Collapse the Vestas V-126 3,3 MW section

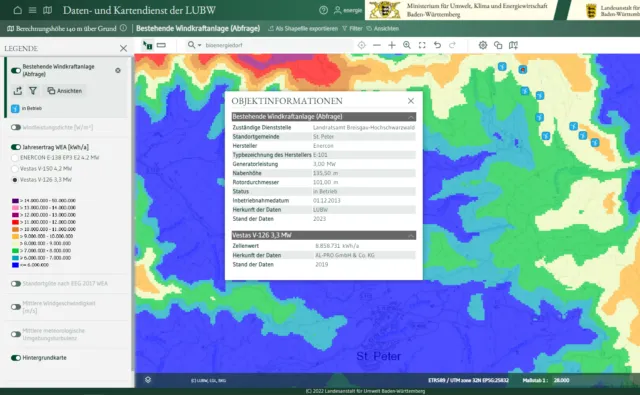click(x=411, y=236)
